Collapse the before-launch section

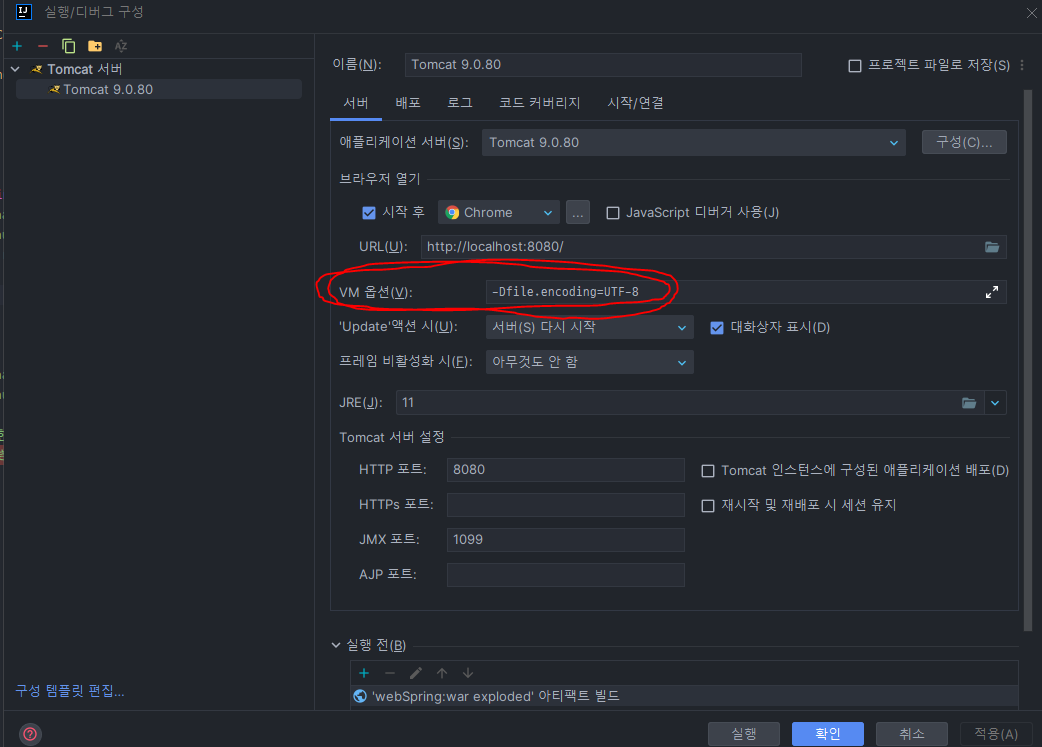coord(336,645)
